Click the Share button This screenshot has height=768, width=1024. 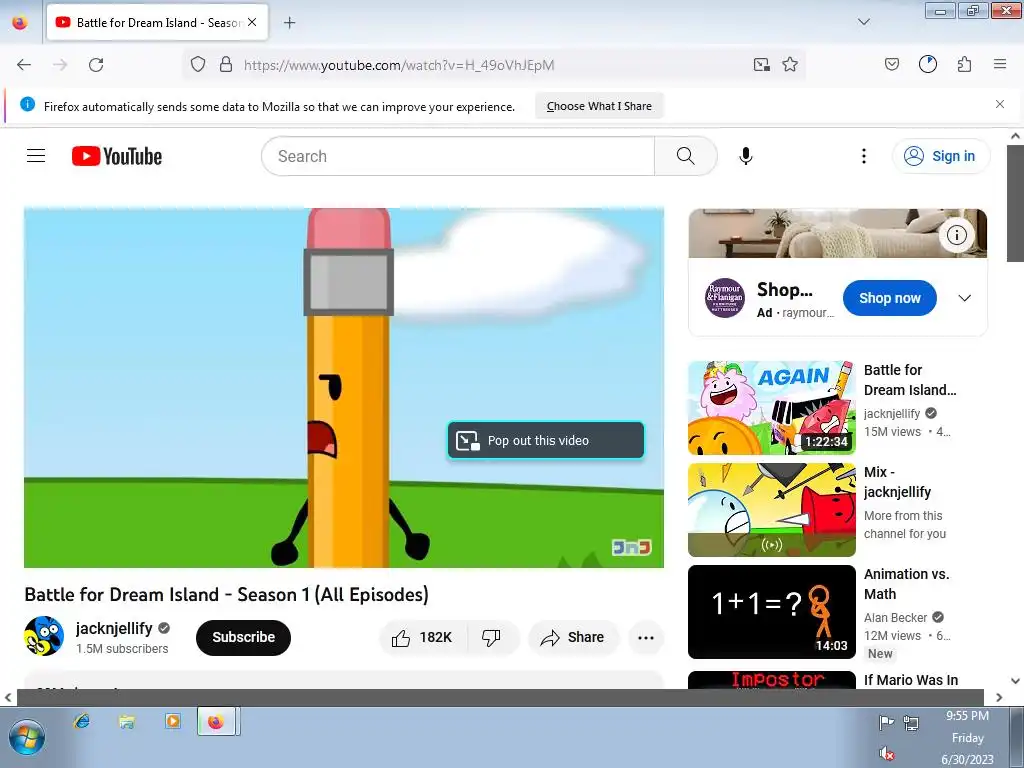(x=573, y=637)
